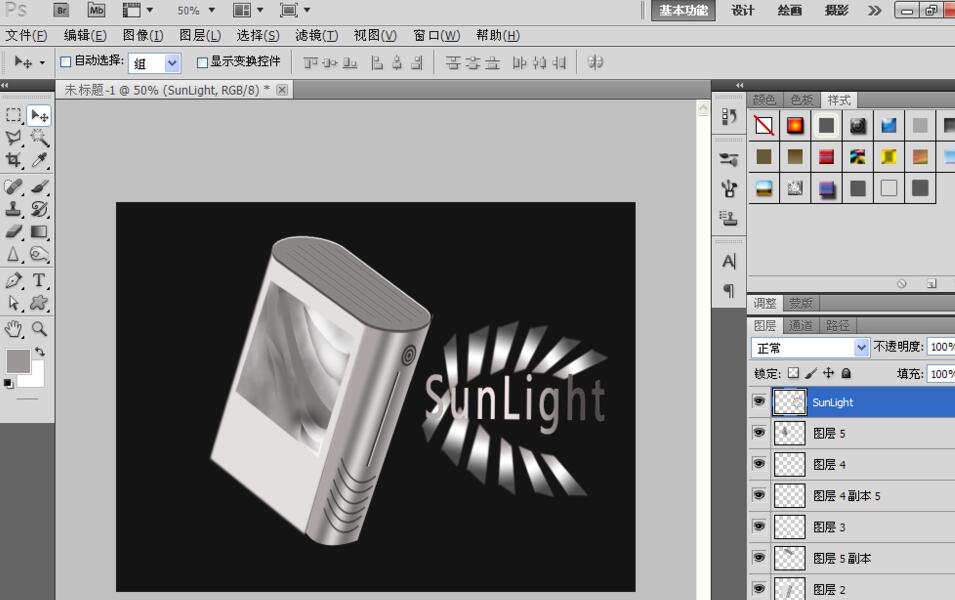This screenshot has width=955, height=600.
Task: Switch to the 设计 workspace
Action: [x=743, y=10]
